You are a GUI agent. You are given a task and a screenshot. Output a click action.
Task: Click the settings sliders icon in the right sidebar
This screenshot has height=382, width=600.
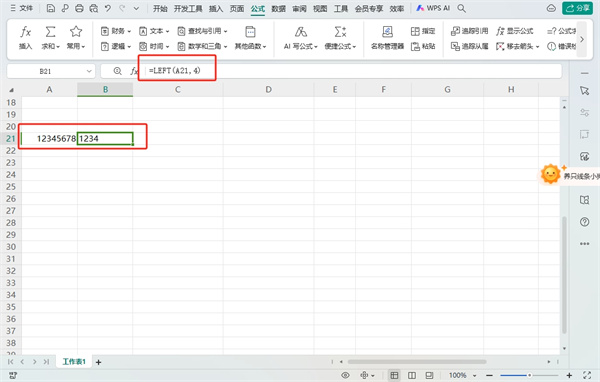click(x=584, y=113)
